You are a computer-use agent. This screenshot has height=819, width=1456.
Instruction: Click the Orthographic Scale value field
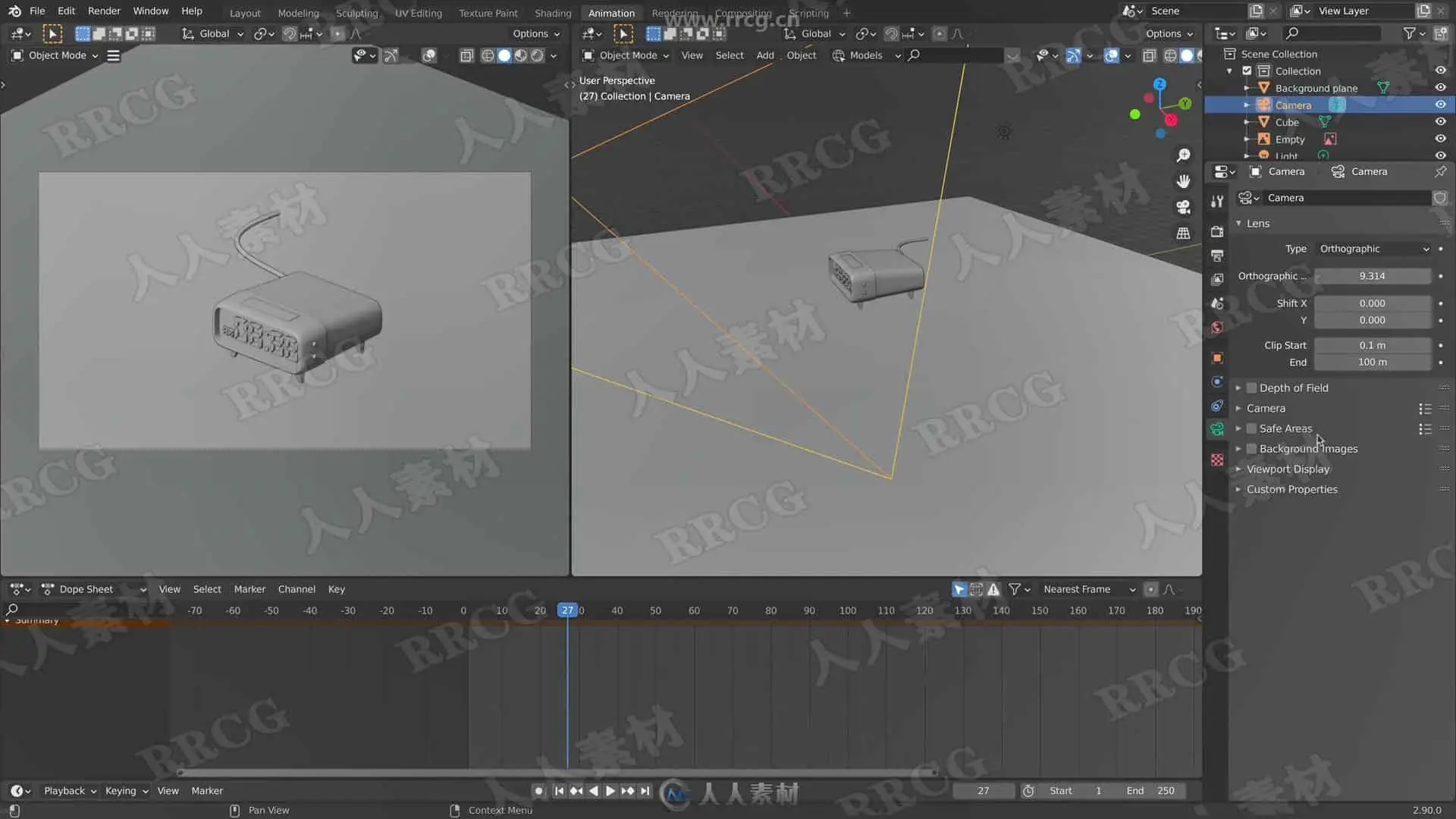(1372, 276)
